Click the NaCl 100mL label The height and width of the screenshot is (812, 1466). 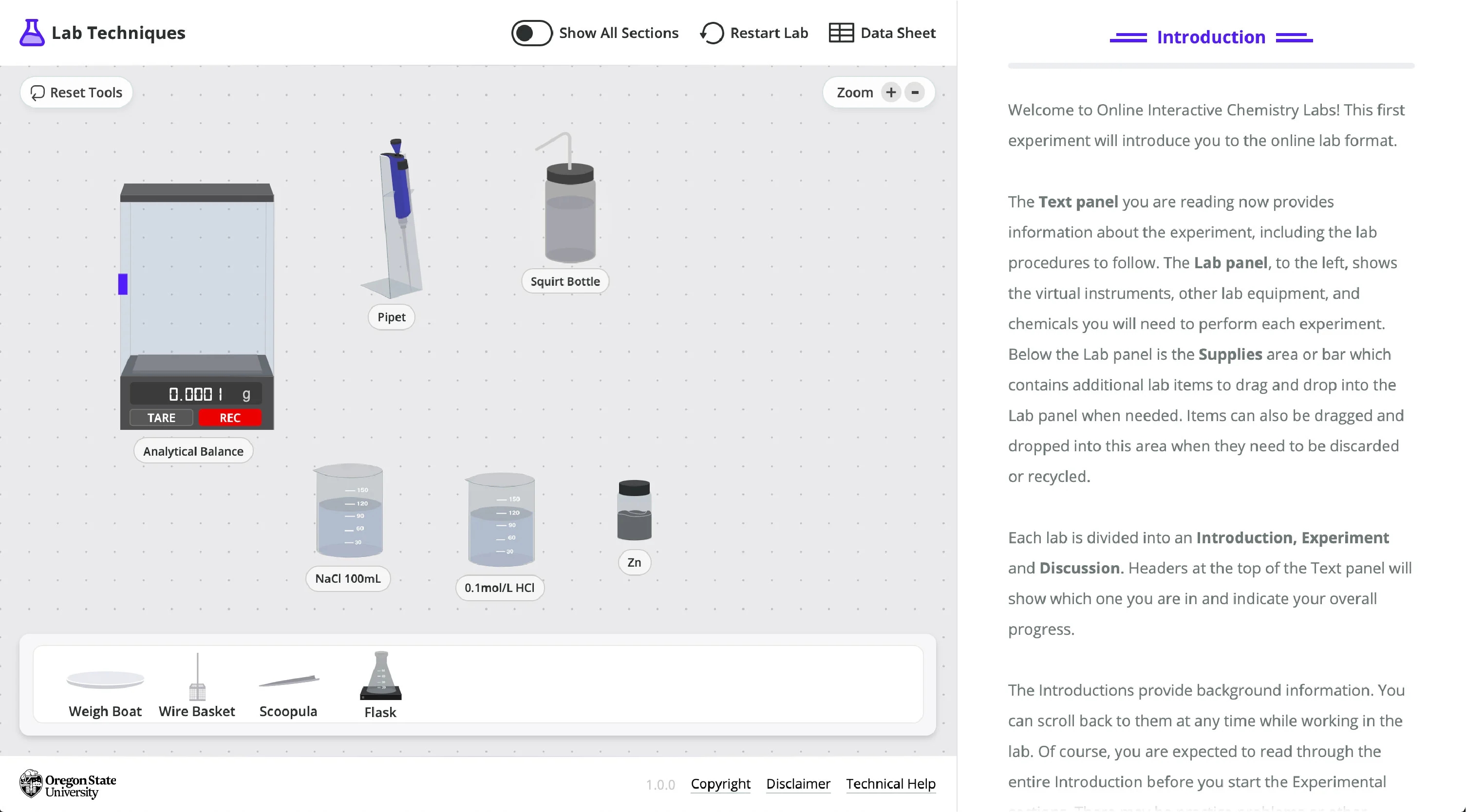click(x=348, y=579)
